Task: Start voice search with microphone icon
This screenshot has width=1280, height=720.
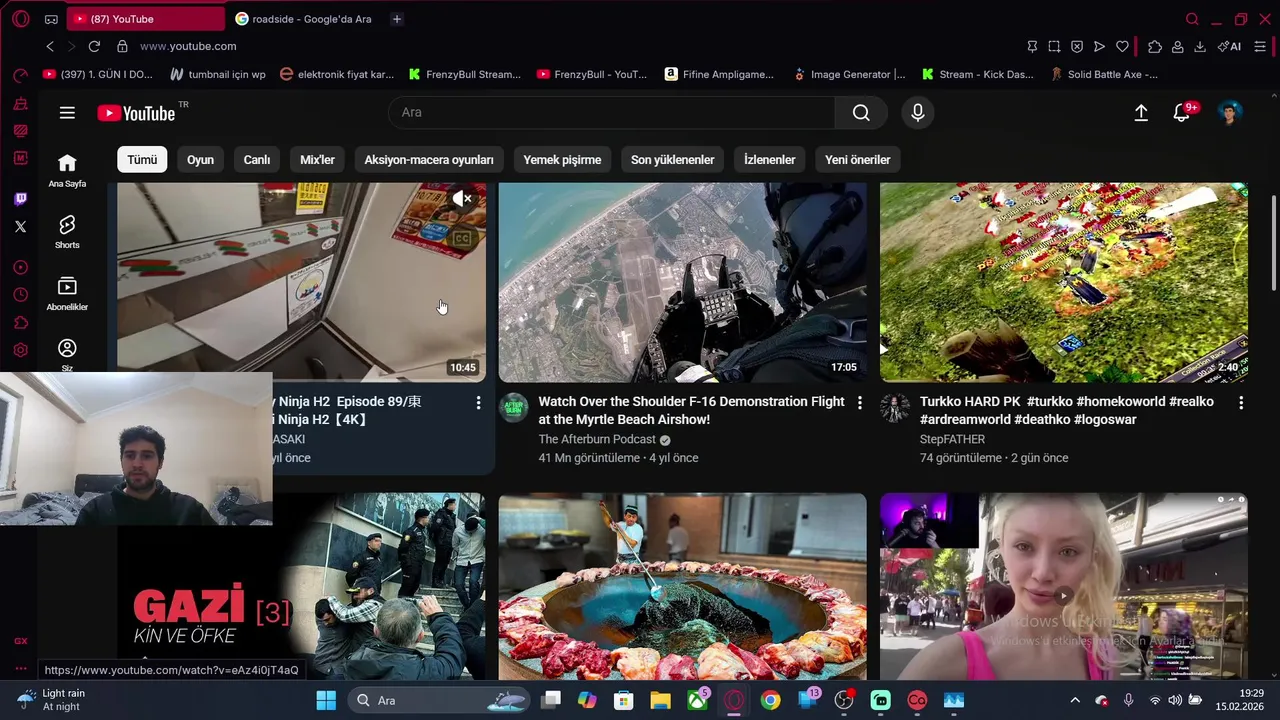Action: 918,113
